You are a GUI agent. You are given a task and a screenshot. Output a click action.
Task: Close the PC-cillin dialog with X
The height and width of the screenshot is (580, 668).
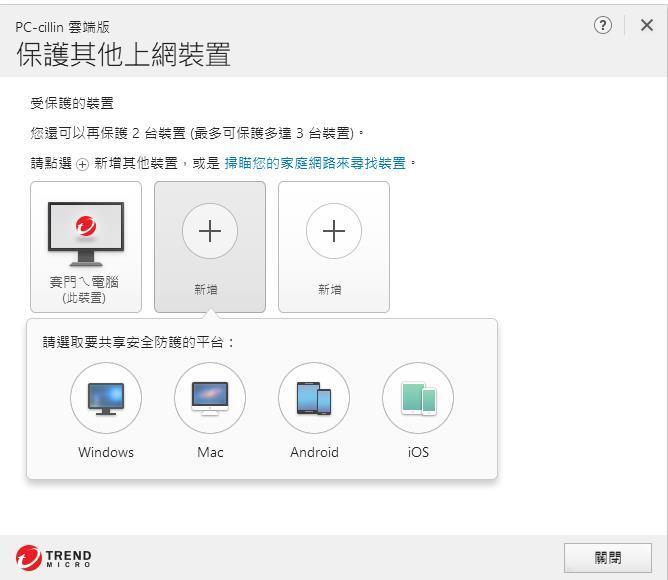647,25
